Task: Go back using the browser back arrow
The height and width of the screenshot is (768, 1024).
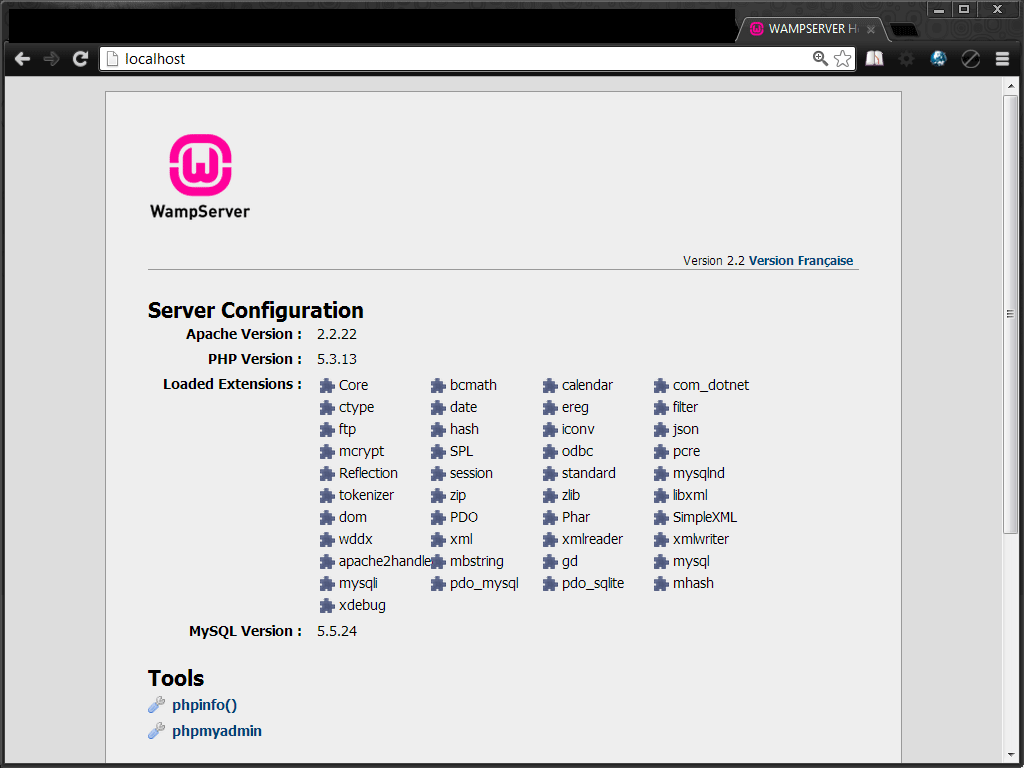Action: (x=22, y=59)
